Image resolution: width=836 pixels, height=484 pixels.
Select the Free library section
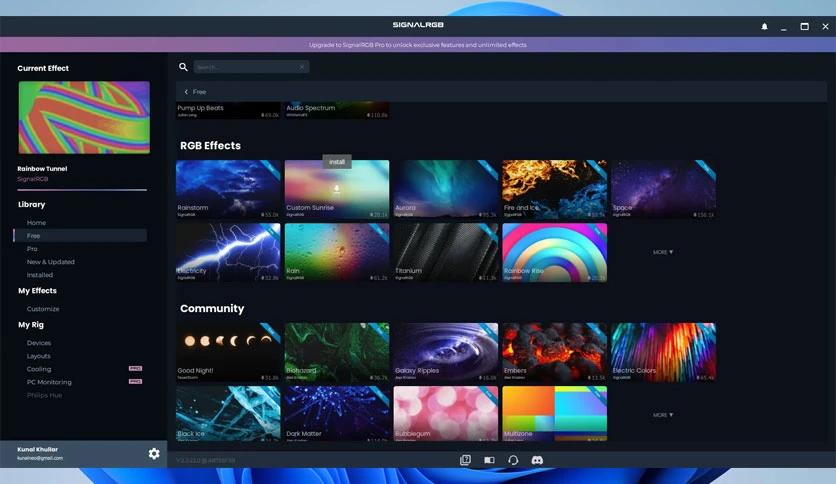pyautogui.click(x=80, y=236)
